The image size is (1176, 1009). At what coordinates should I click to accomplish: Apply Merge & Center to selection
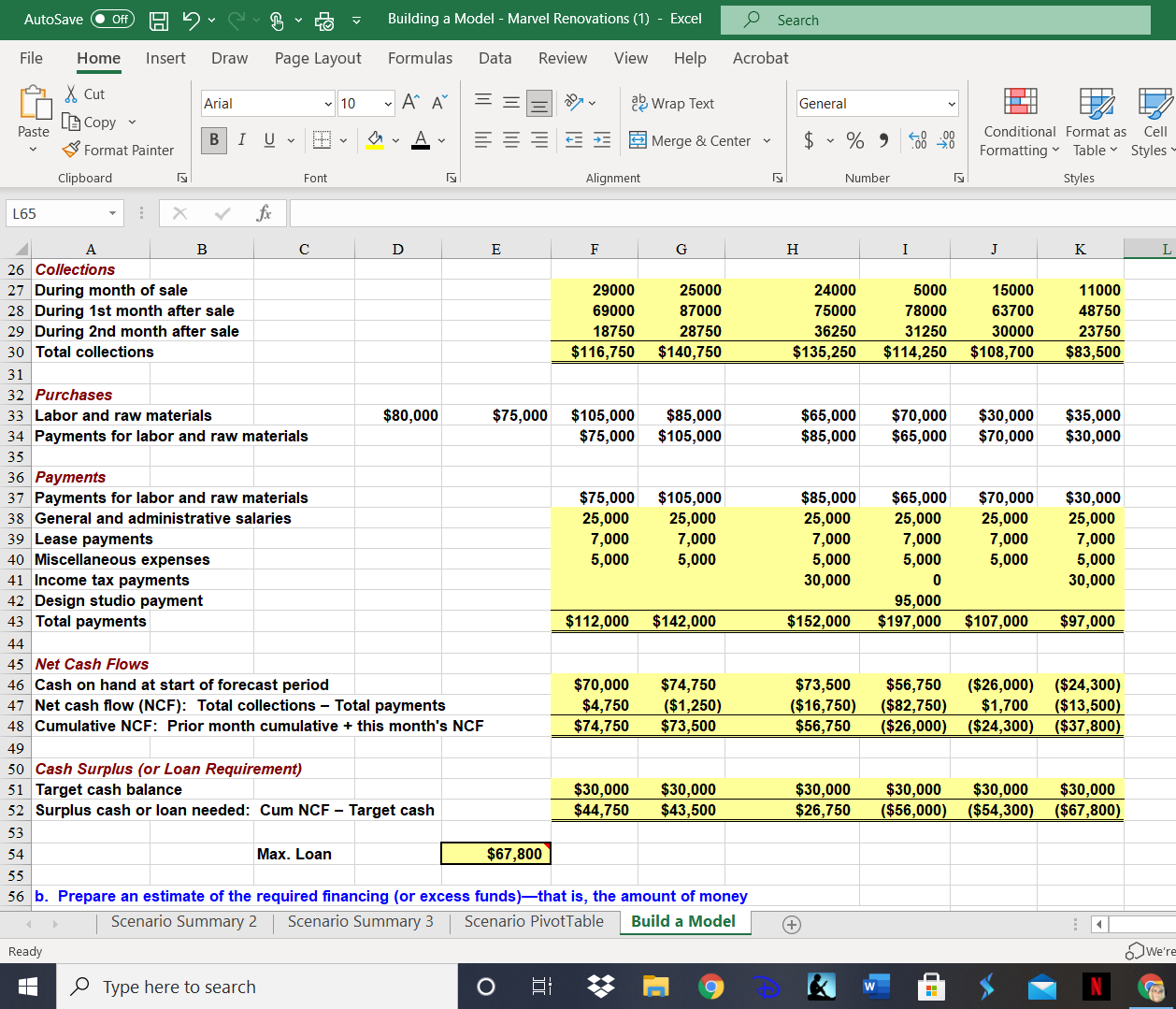pos(694,140)
